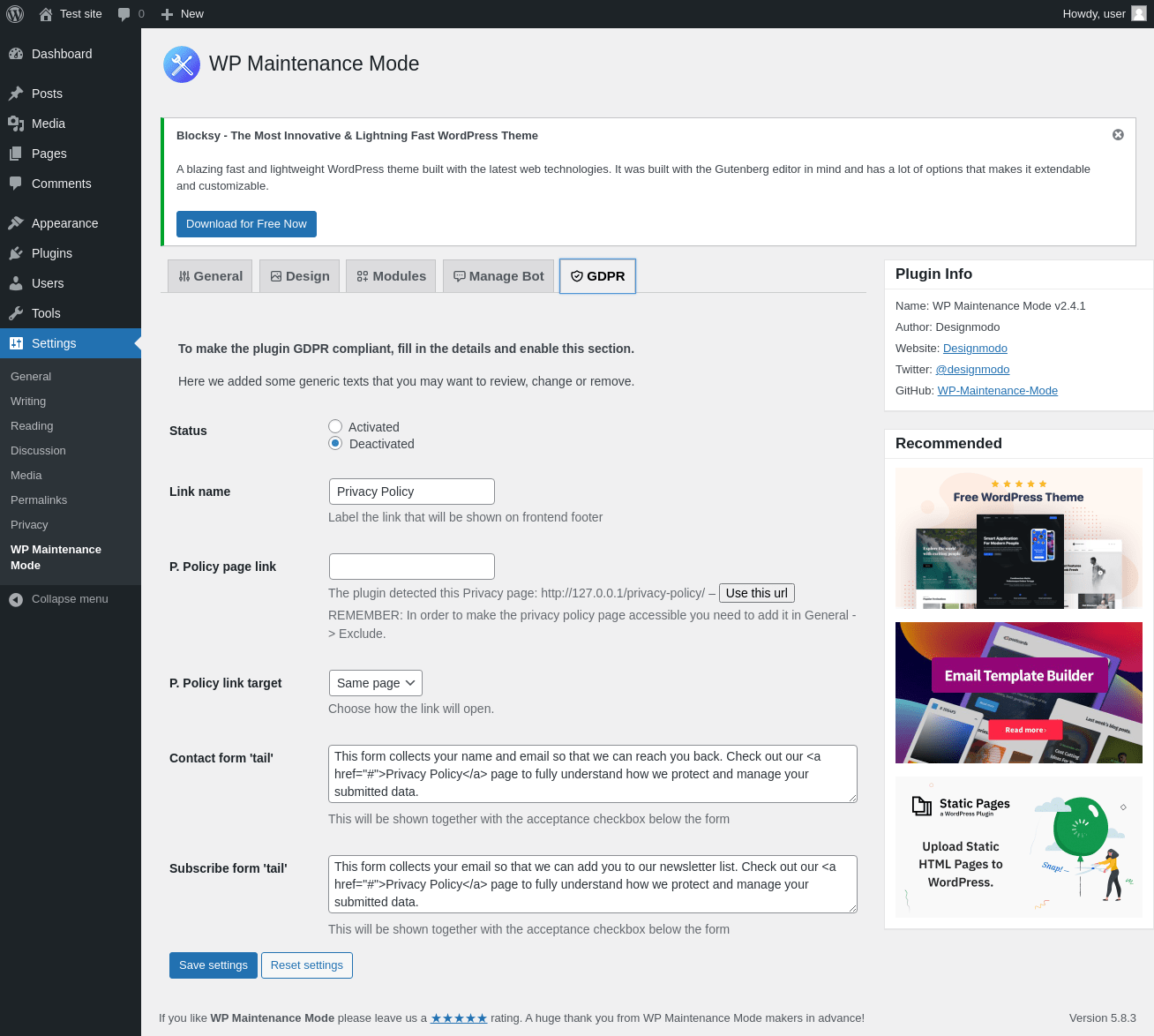Click the WordPress logo in admin bar
1154x1036 pixels.
tap(15, 14)
